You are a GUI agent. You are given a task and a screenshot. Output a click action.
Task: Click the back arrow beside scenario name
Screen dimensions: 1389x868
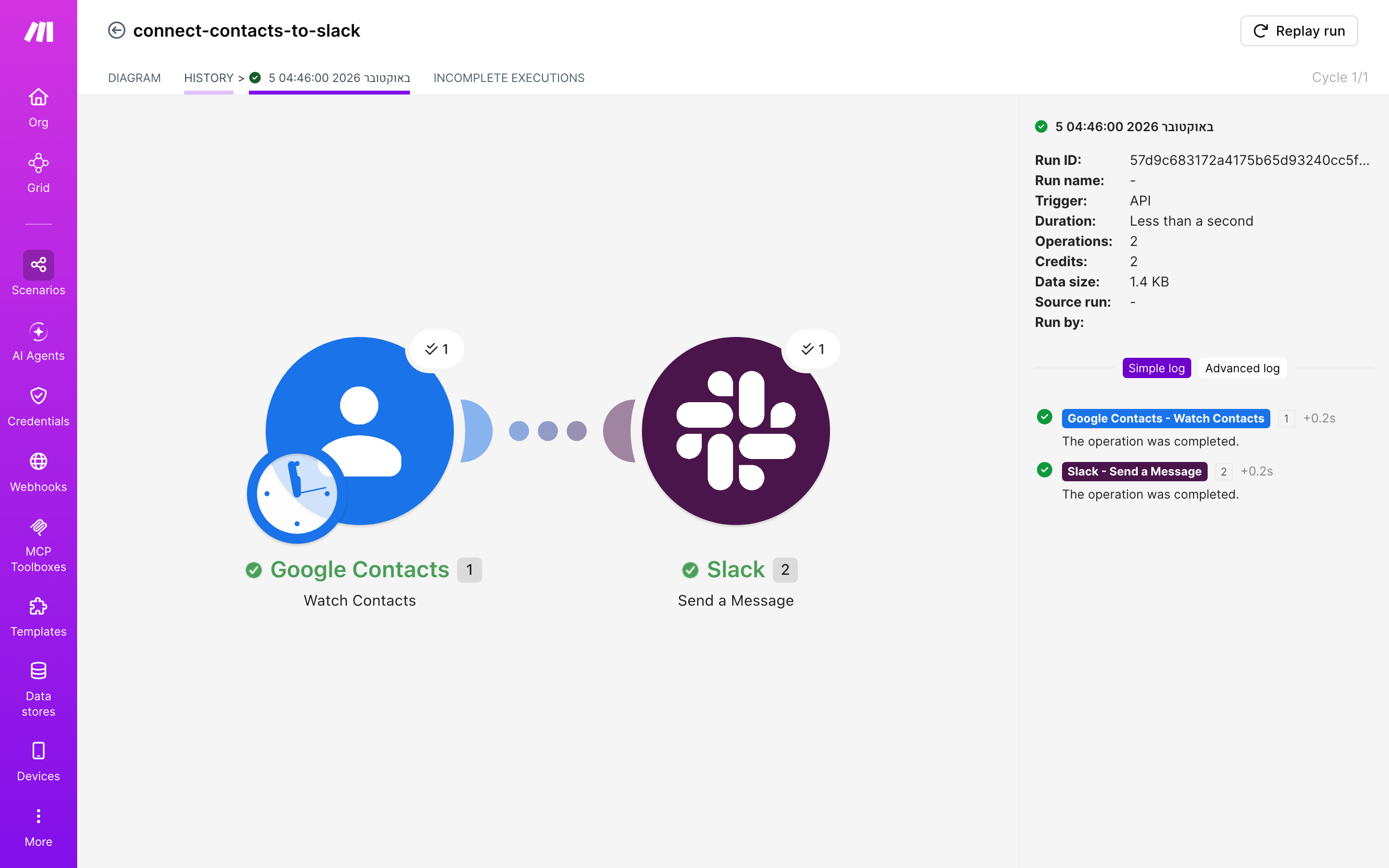coord(117,30)
